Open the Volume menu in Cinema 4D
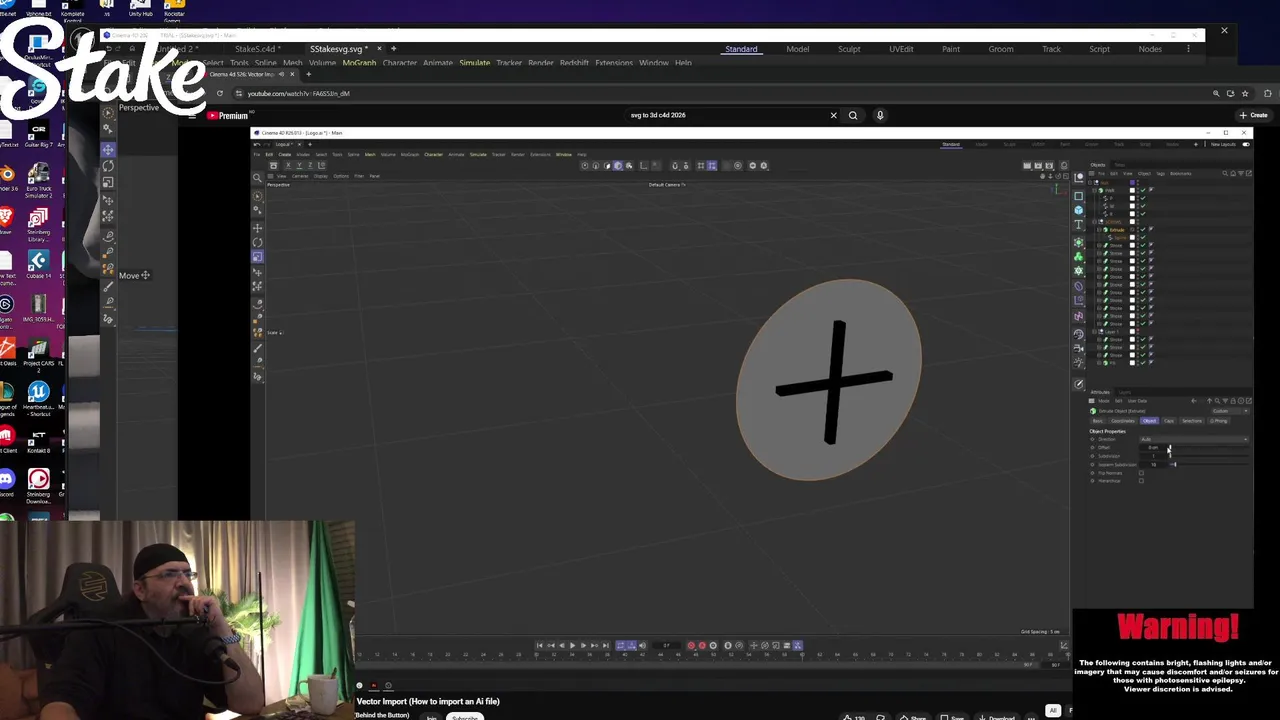1280x720 pixels. coord(322,63)
